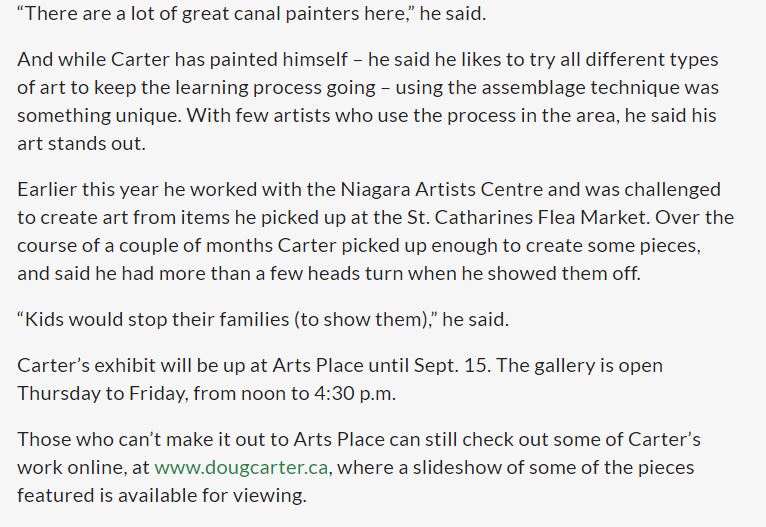
Task: Click "featured is available for viewing." line
Action: tap(161, 495)
